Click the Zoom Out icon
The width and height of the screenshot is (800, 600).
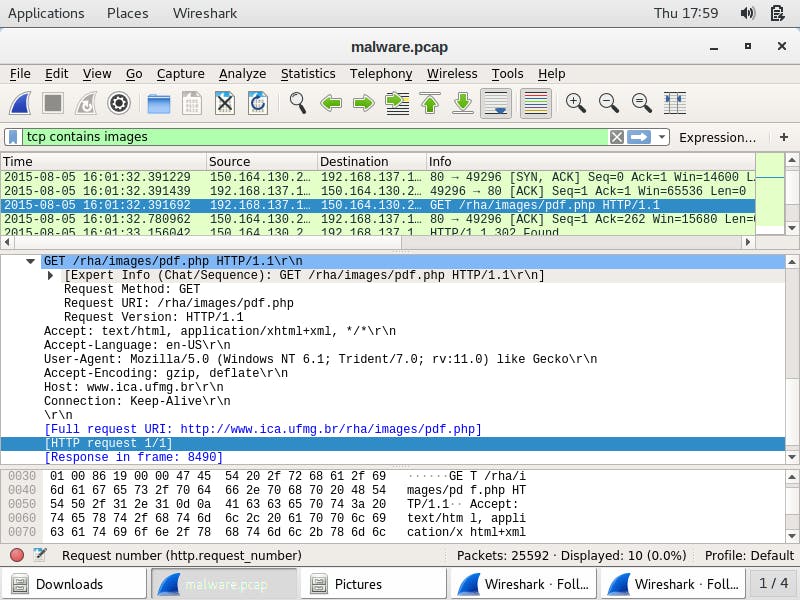pyautogui.click(x=609, y=103)
